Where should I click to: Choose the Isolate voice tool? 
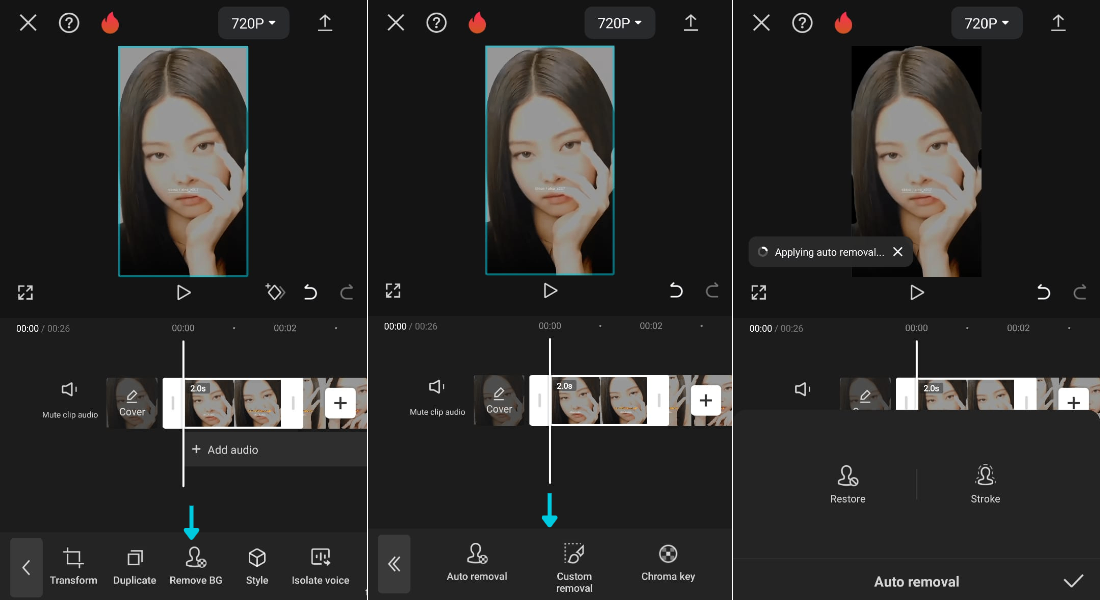point(320,565)
